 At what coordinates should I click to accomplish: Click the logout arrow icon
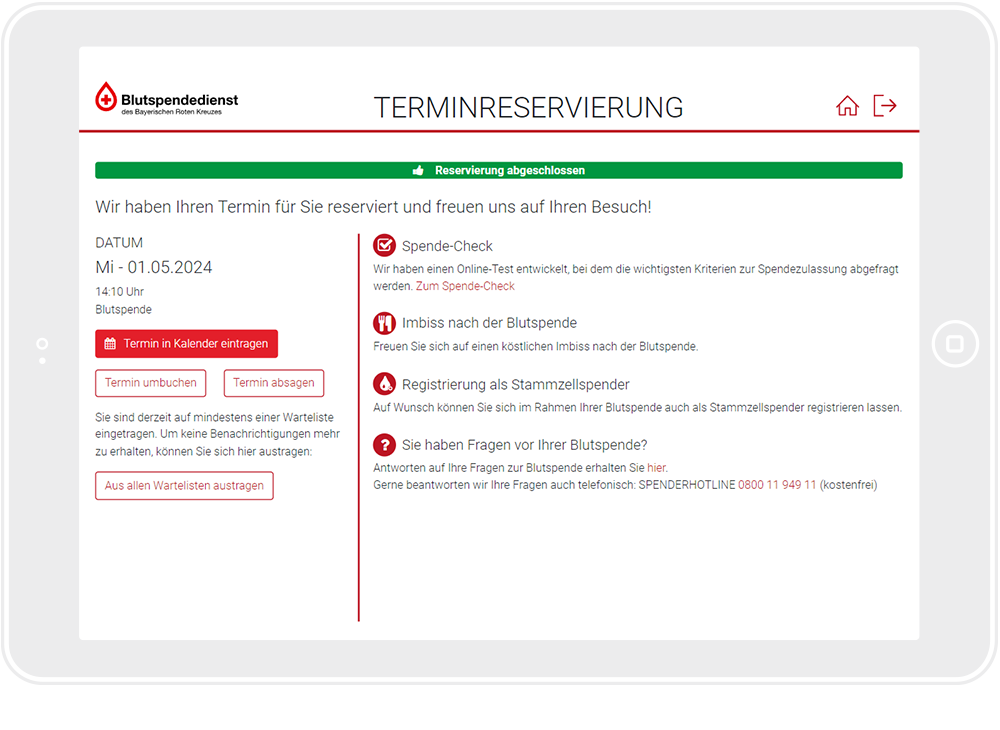[x=885, y=106]
